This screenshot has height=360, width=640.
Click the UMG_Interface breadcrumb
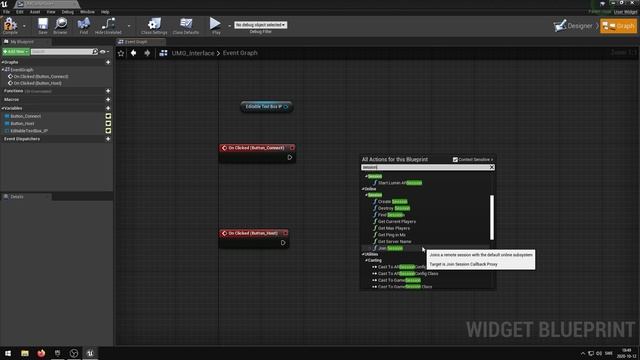[x=193, y=53]
